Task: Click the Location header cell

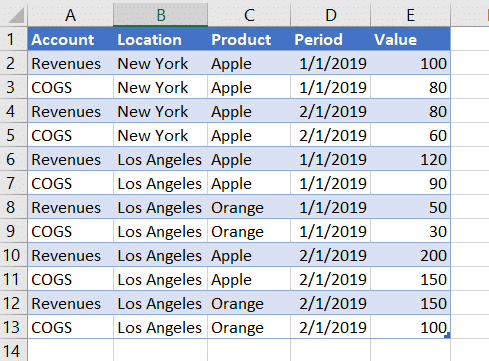Action: (160, 39)
